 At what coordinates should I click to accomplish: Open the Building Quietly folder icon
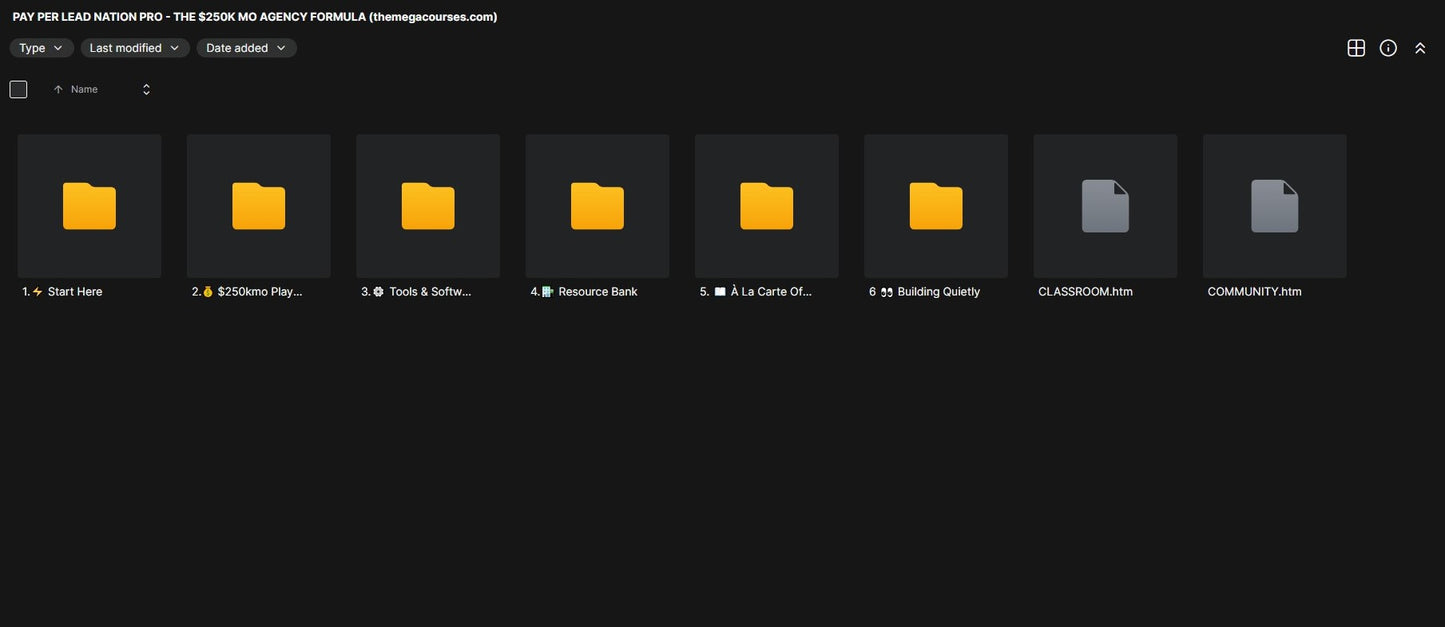click(x=936, y=206)
